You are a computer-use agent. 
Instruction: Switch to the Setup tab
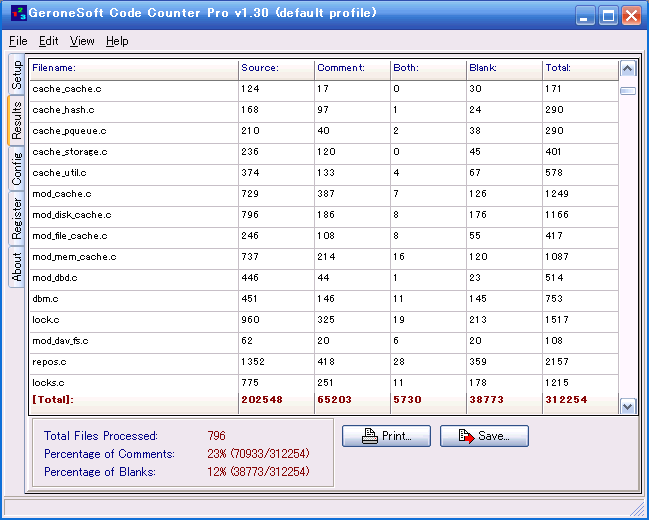point(17,76)
